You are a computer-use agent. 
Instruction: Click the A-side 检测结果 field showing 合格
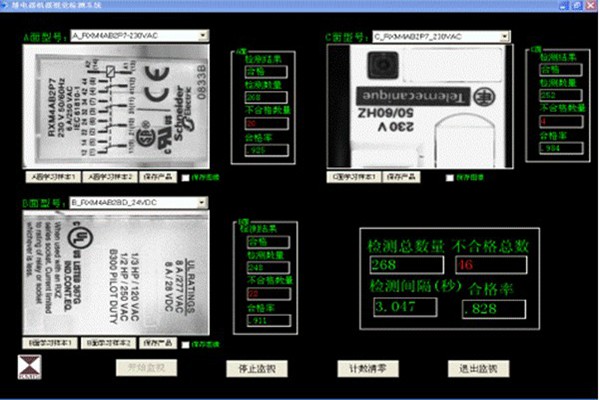[x=266, y=72]
